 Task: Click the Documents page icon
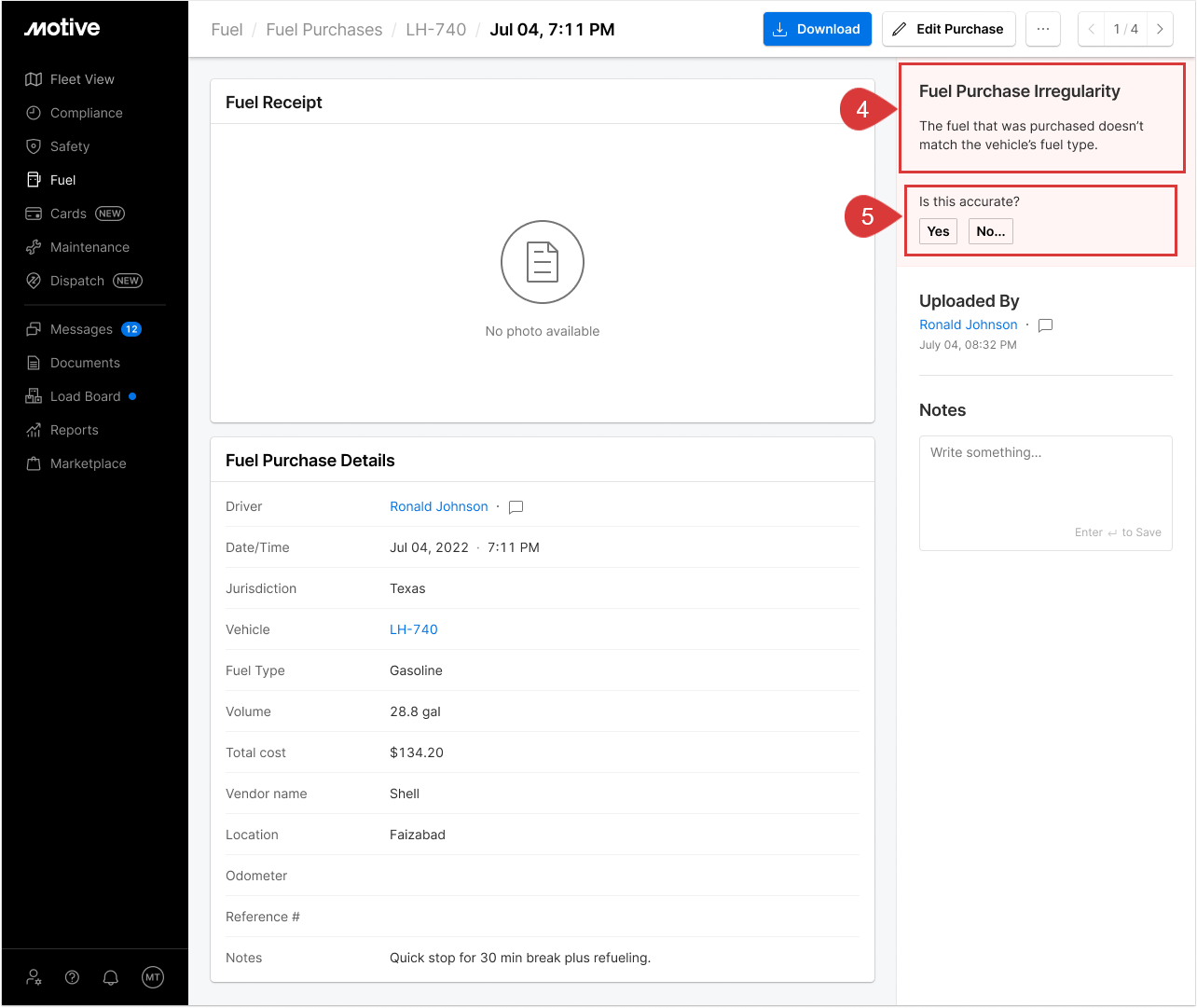(x=34, y=363)
